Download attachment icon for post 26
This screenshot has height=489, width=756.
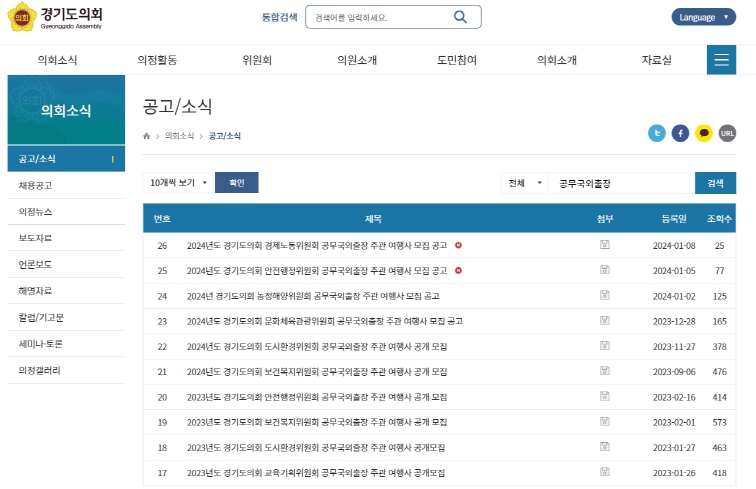[x=605, y=245]
